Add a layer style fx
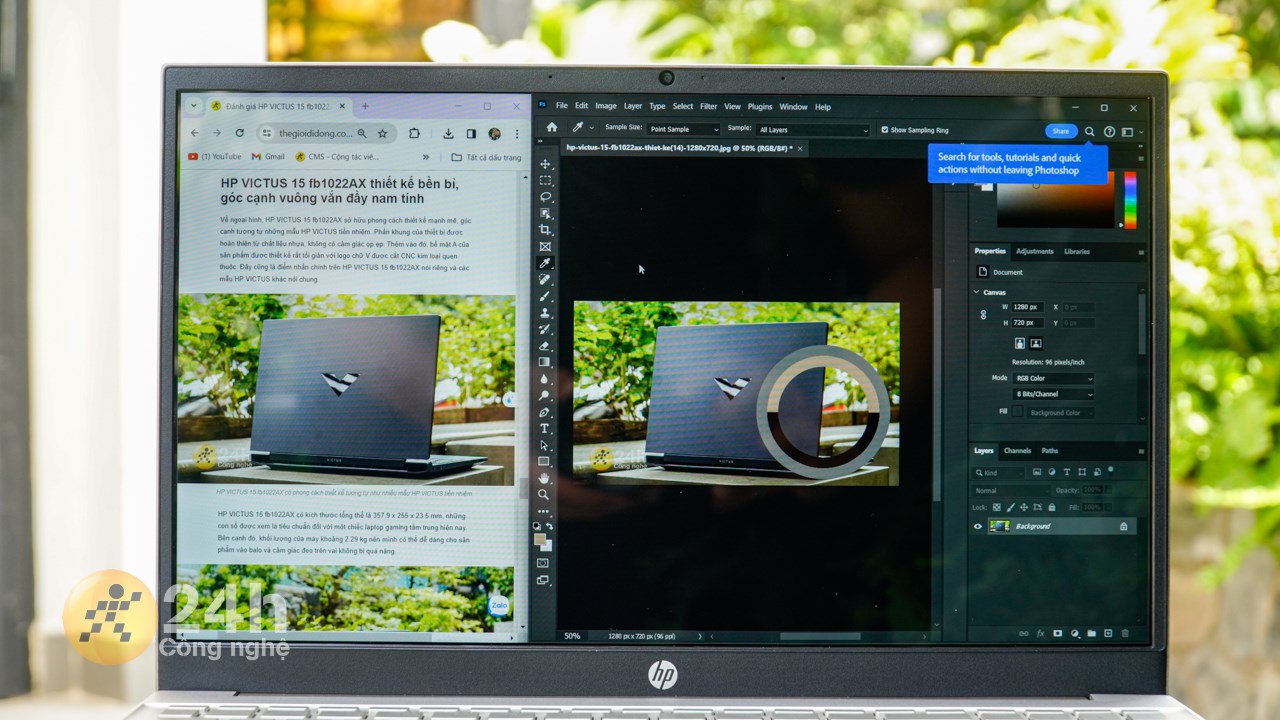This screenshot has width=1280, height=720. pos(1041,633)
